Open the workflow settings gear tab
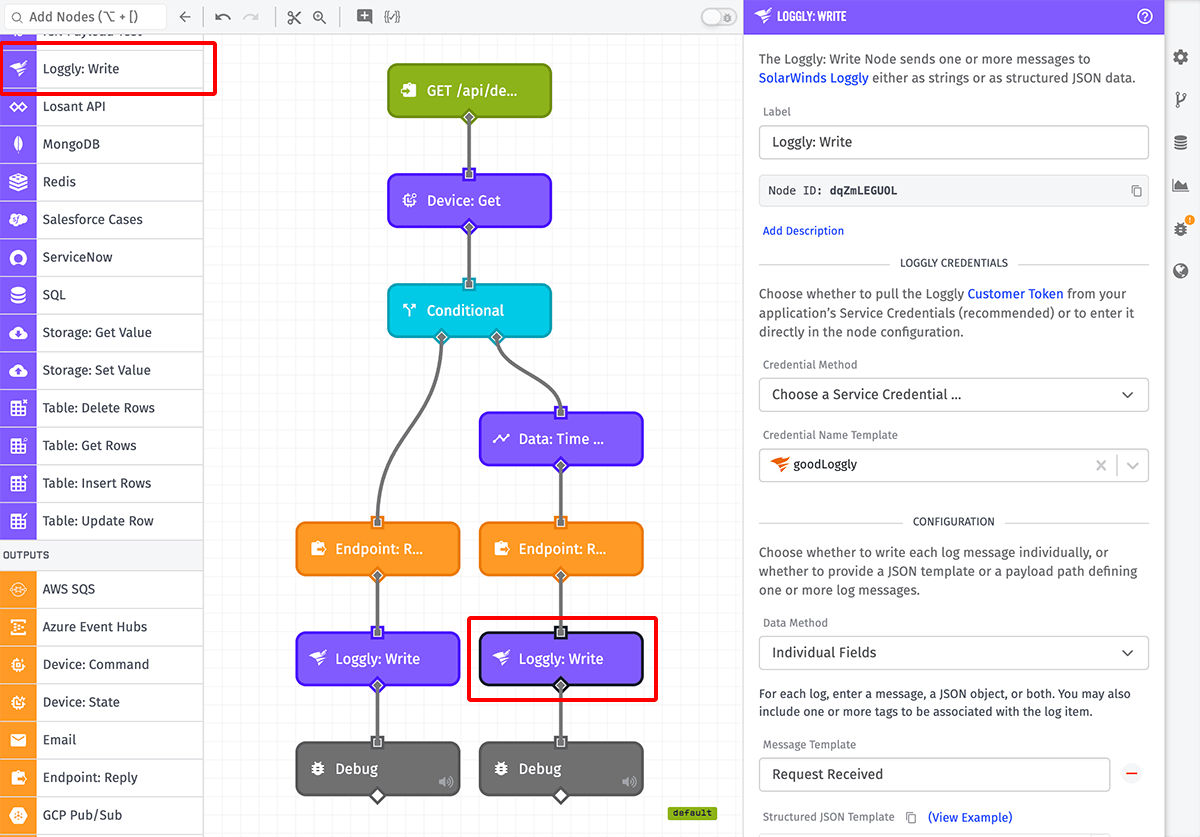The height and width of the screenshot is (837, 1200). coord(1181,57)
